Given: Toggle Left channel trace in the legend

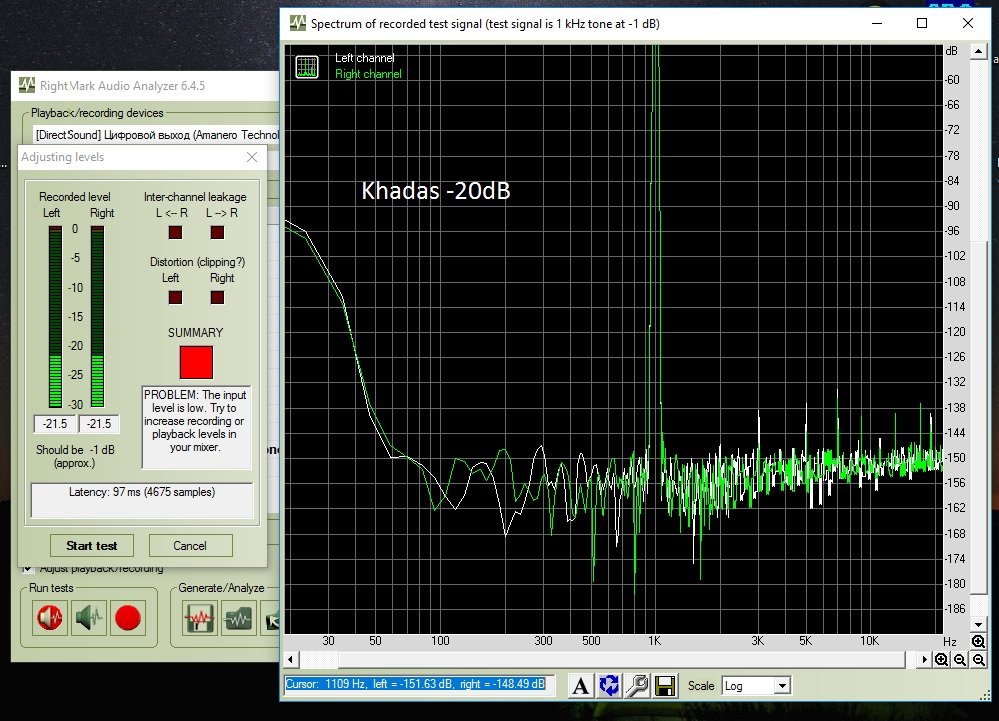Looking at the screenshot, I should pyautogui.click(x=364, y=59).
